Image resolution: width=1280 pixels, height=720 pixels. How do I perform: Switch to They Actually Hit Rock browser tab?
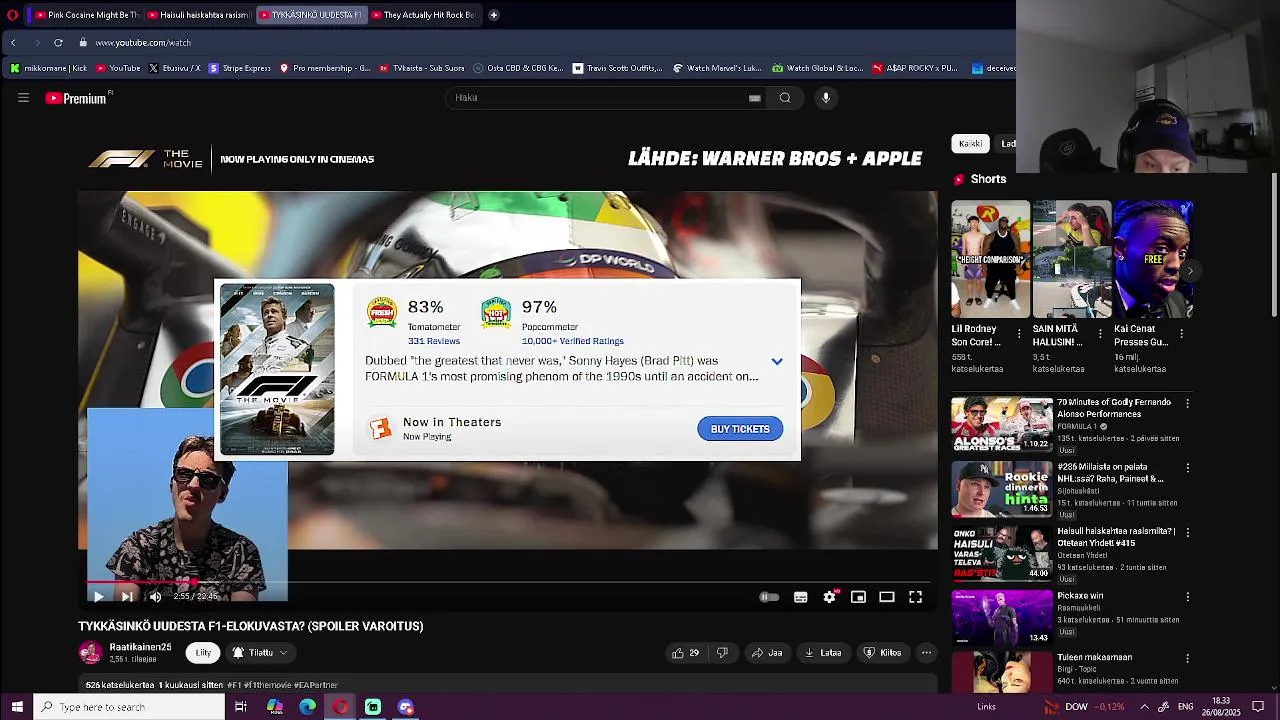tap(423, 15)
